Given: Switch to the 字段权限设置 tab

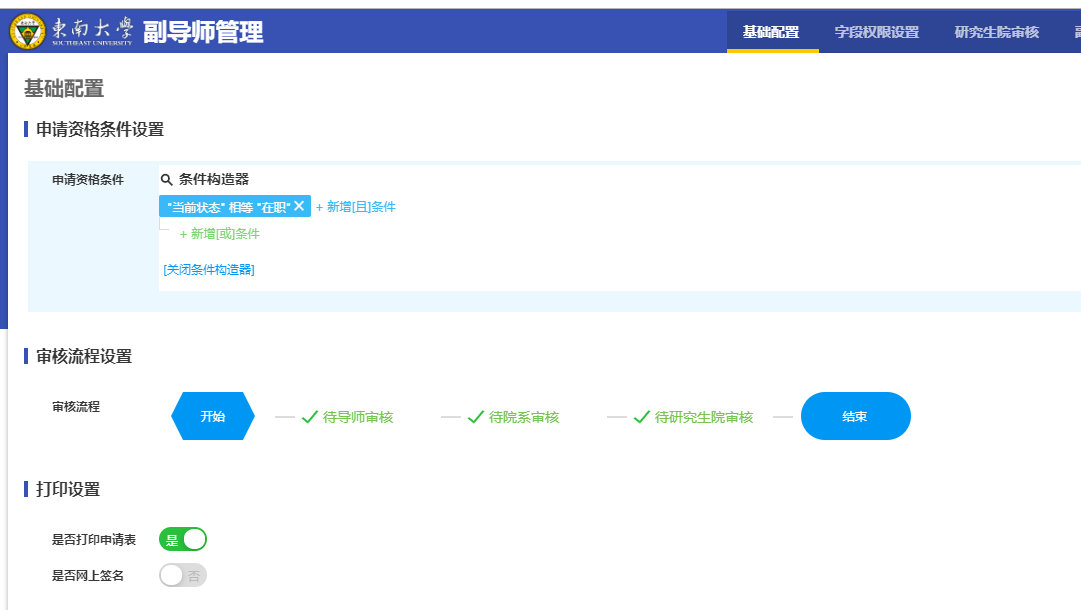Looking at the screenshot, I should coord(876,32).
